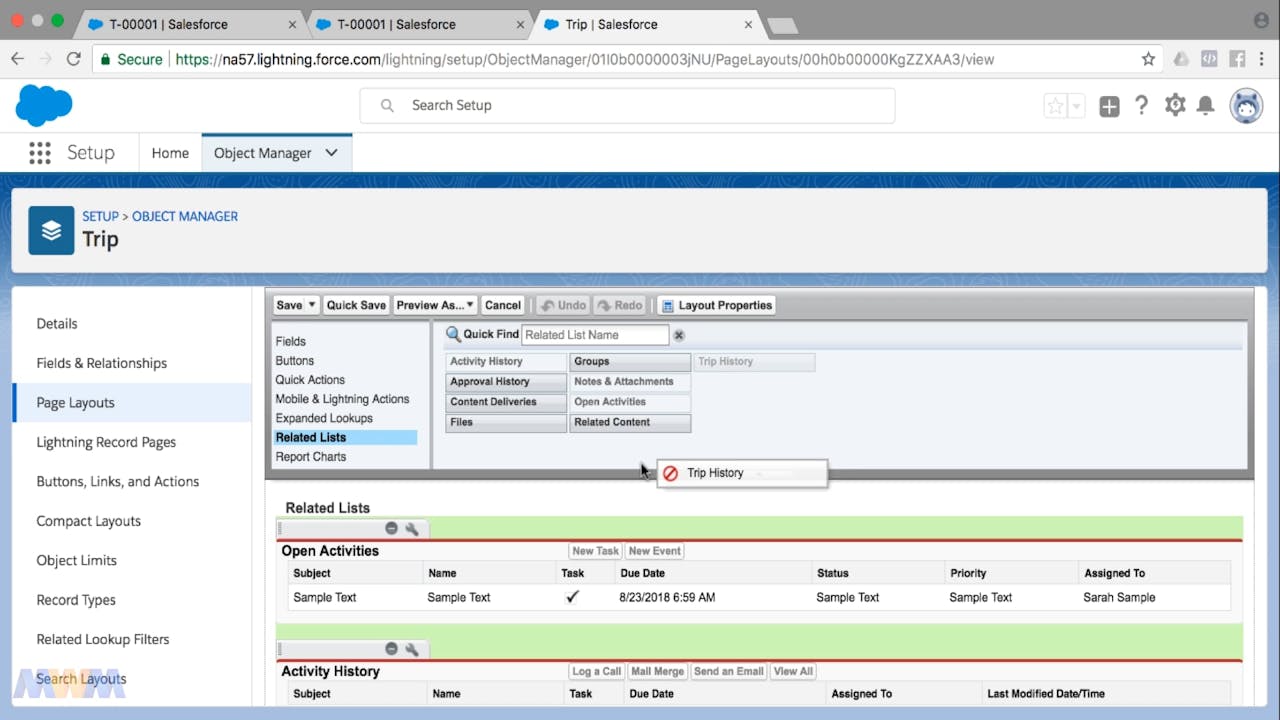Screen dimensions: 1280x720
Task: Open the user avatar profile menu
Action: pos(1246,105)
